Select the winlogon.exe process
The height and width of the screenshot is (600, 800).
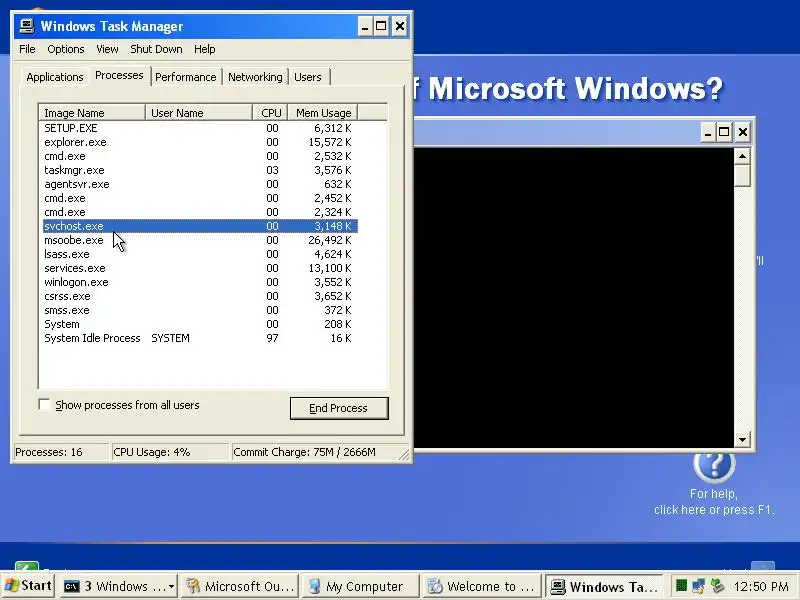tap(200, 282)
